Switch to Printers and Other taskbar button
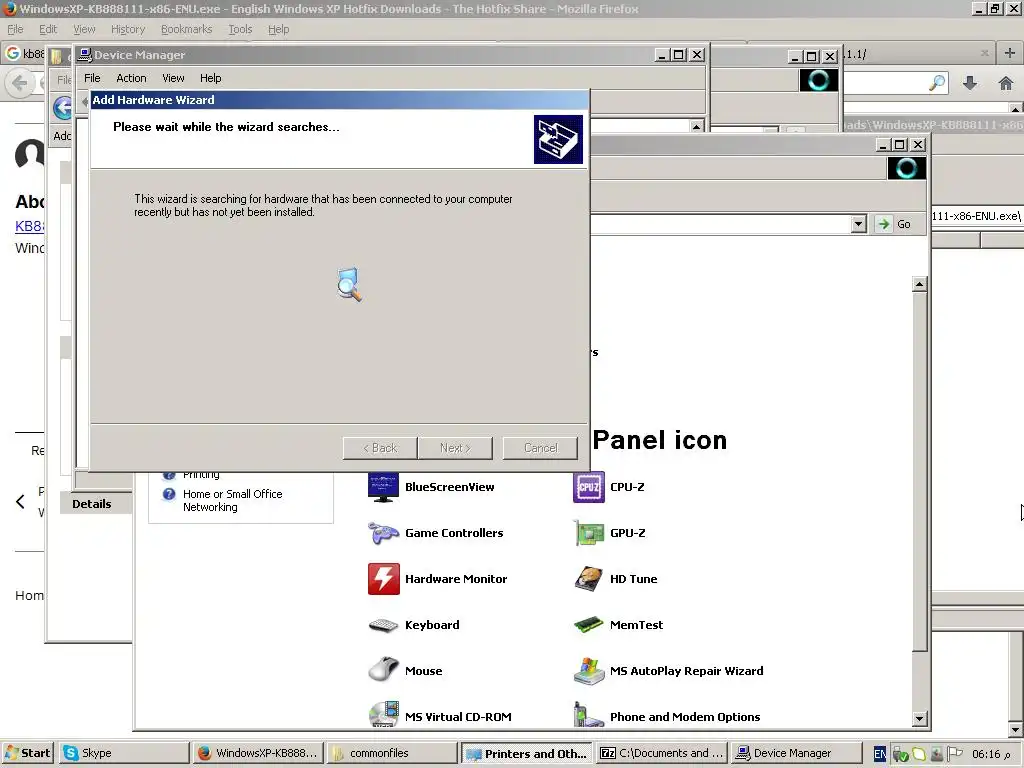The height and width of the screenshot is (768, 1024). (x=526, y=753)
